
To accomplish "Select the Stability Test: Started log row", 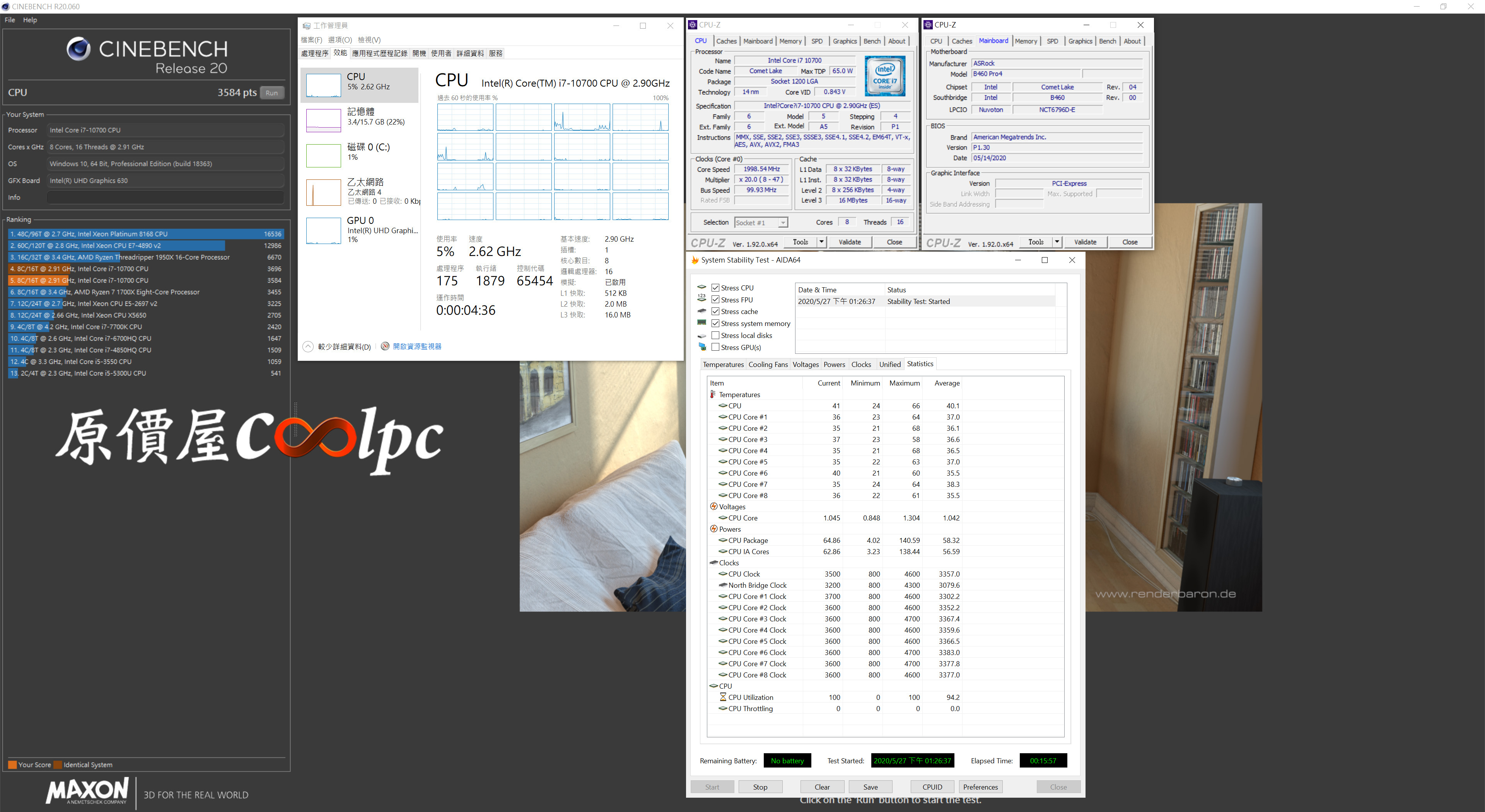I will (925, 301).
